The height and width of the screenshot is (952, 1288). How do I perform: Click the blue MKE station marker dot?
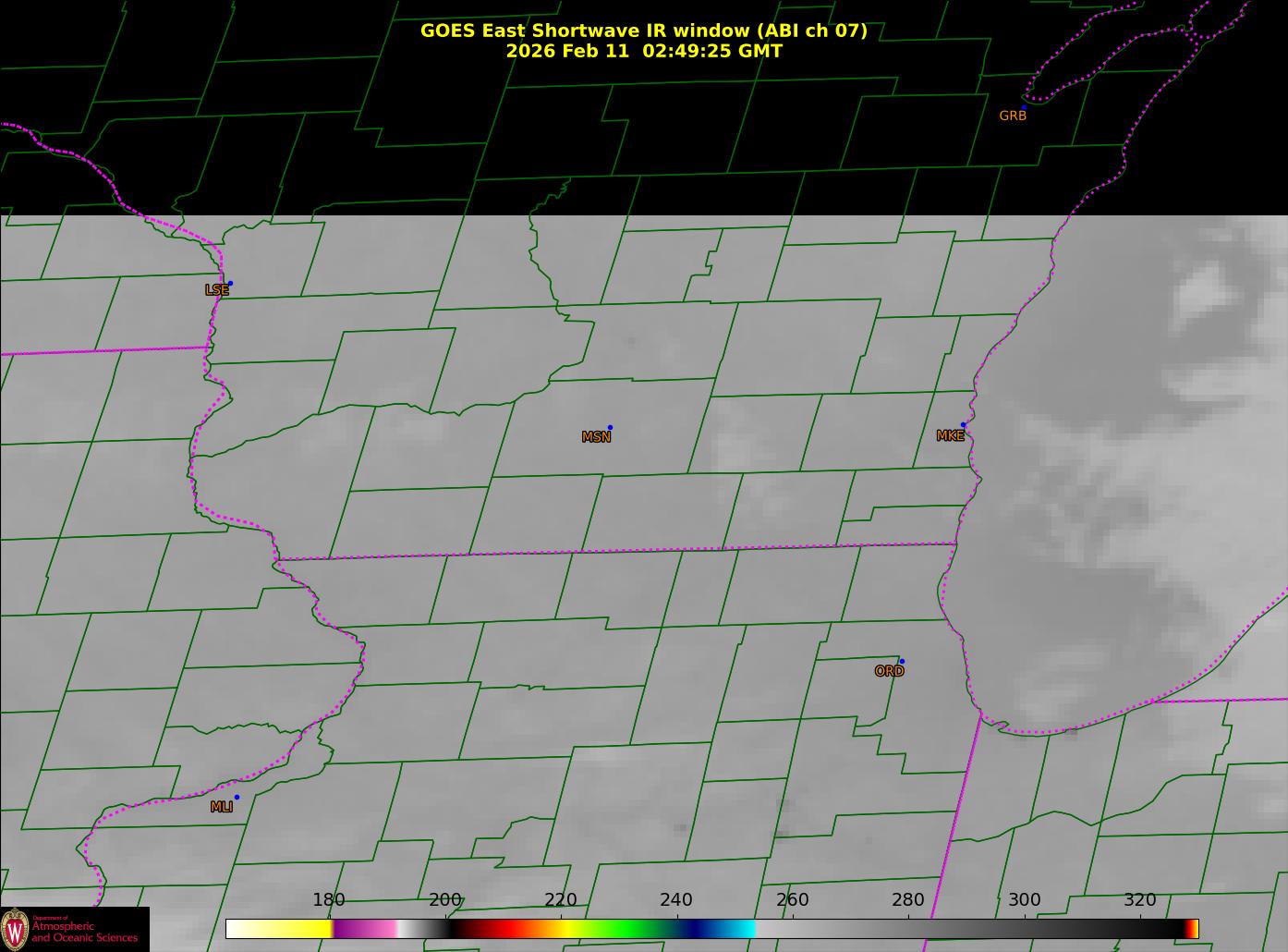point(963,425)
